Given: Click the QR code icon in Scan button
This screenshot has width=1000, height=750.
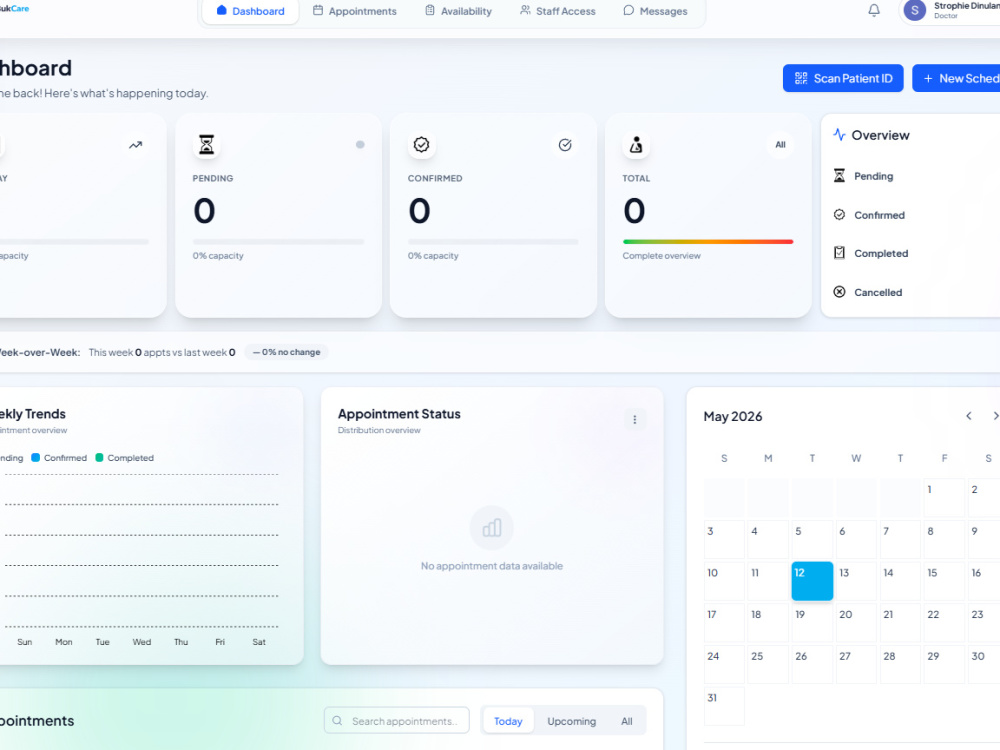Looking at the screenshot, I should 801,78.
